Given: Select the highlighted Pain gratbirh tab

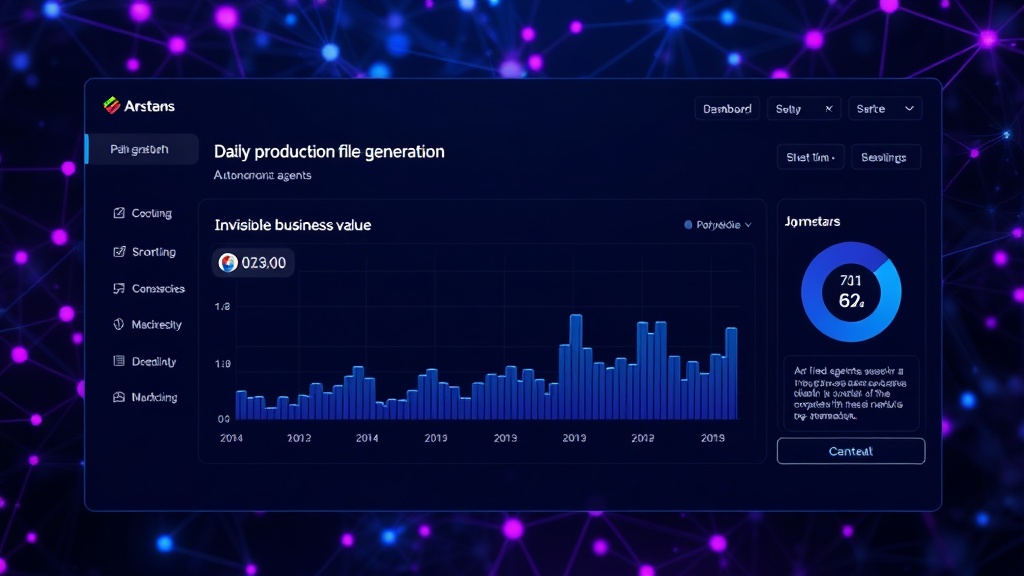Looking at the screenshot, I should pos(142,150).
